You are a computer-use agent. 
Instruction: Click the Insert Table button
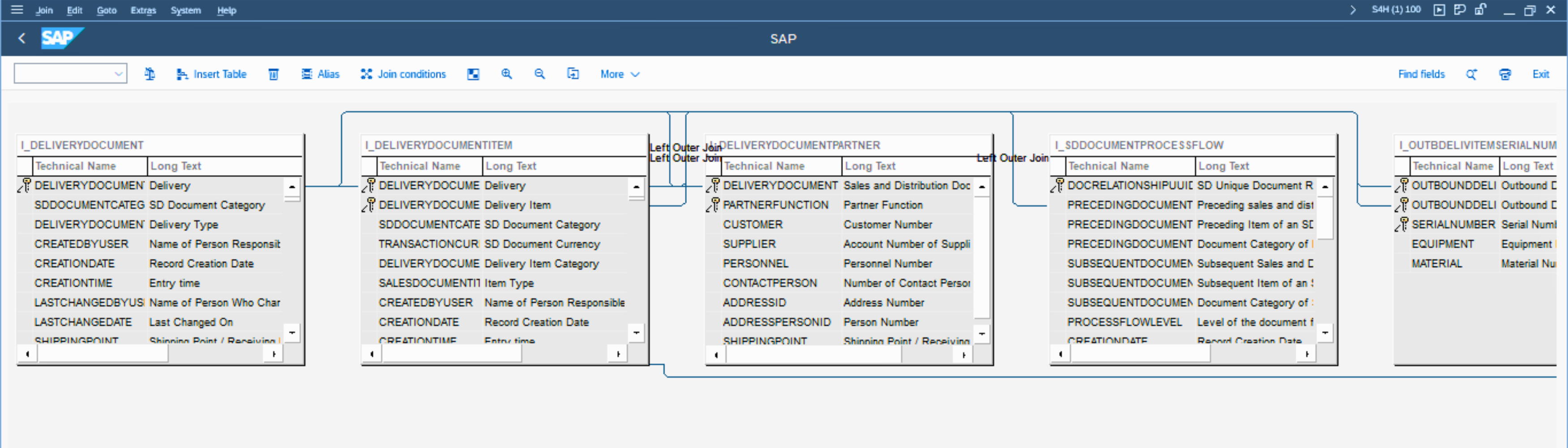click(x=212, y=74)
